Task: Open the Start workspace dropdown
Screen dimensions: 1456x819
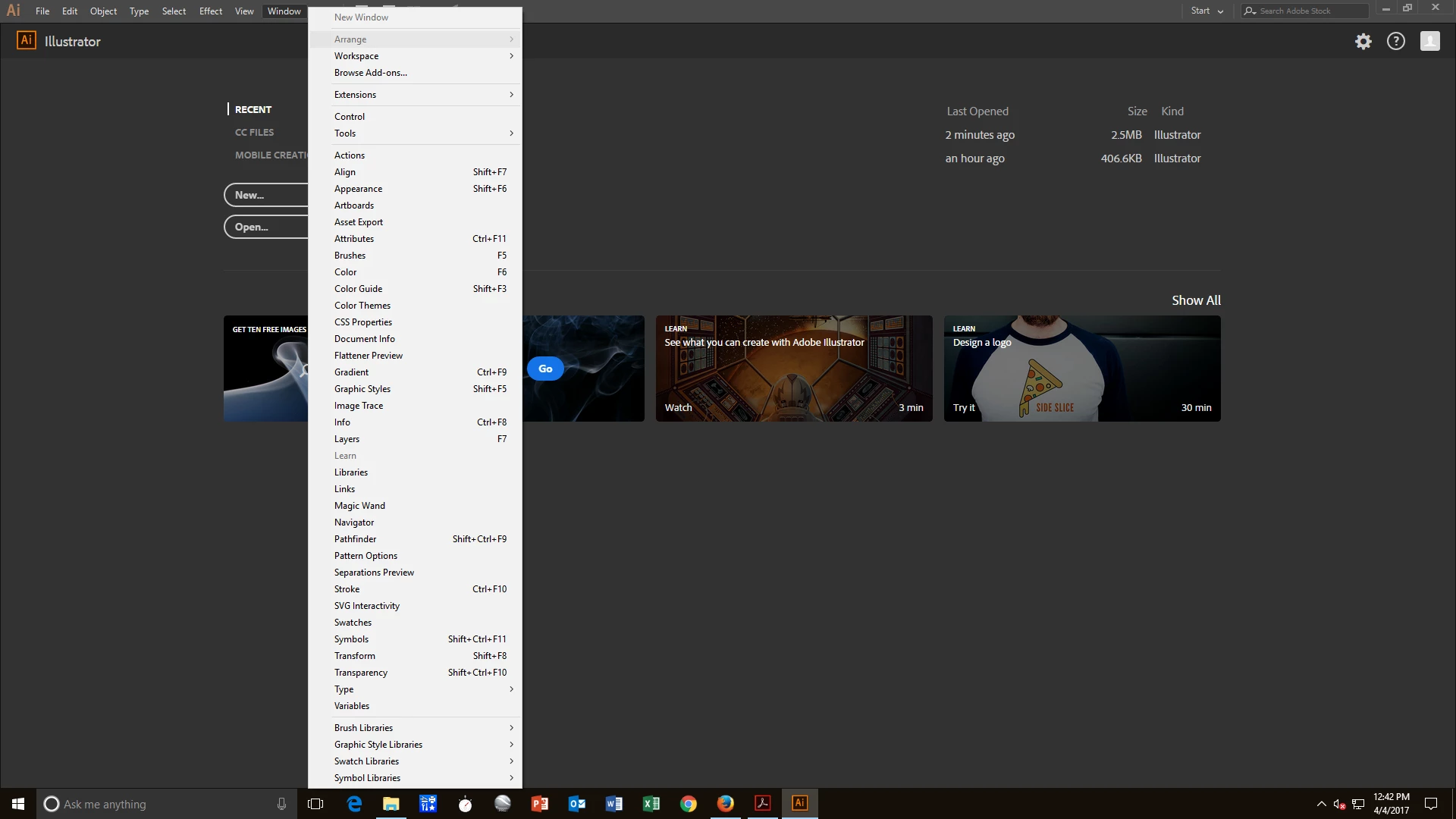Action: [1207, 11]
